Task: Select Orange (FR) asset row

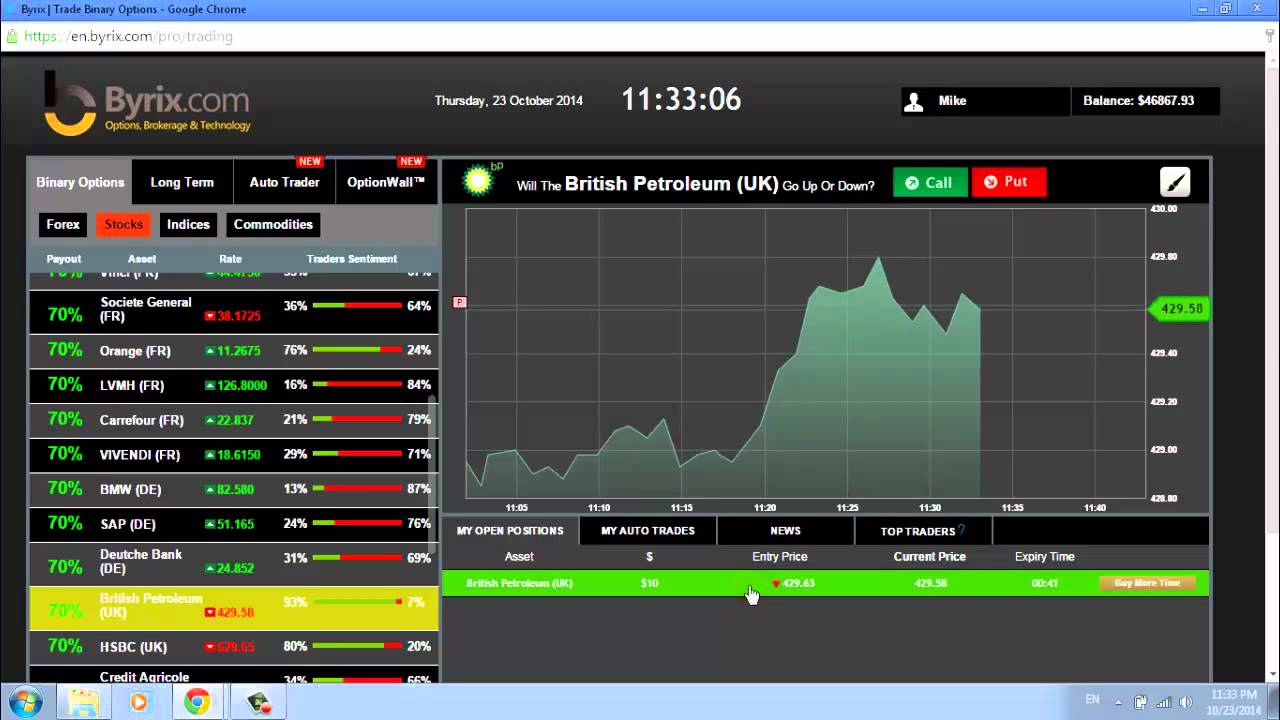Action: click(234, 350)
